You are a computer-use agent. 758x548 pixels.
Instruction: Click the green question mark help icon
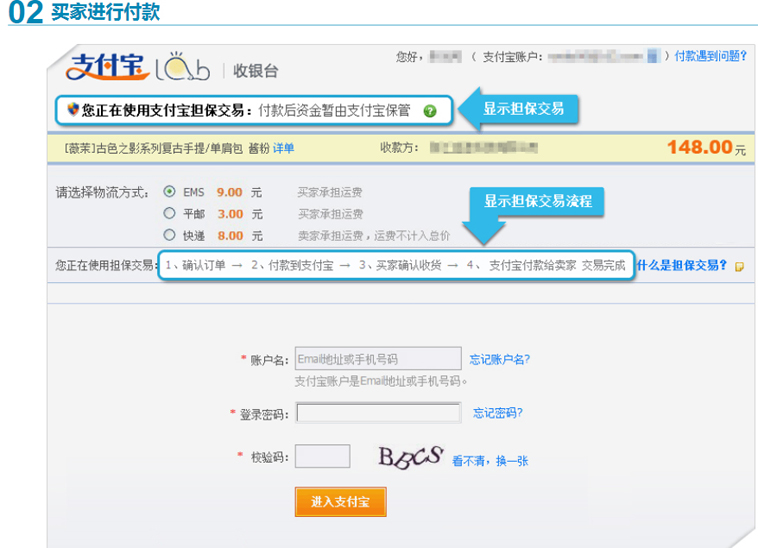point(430,111)
